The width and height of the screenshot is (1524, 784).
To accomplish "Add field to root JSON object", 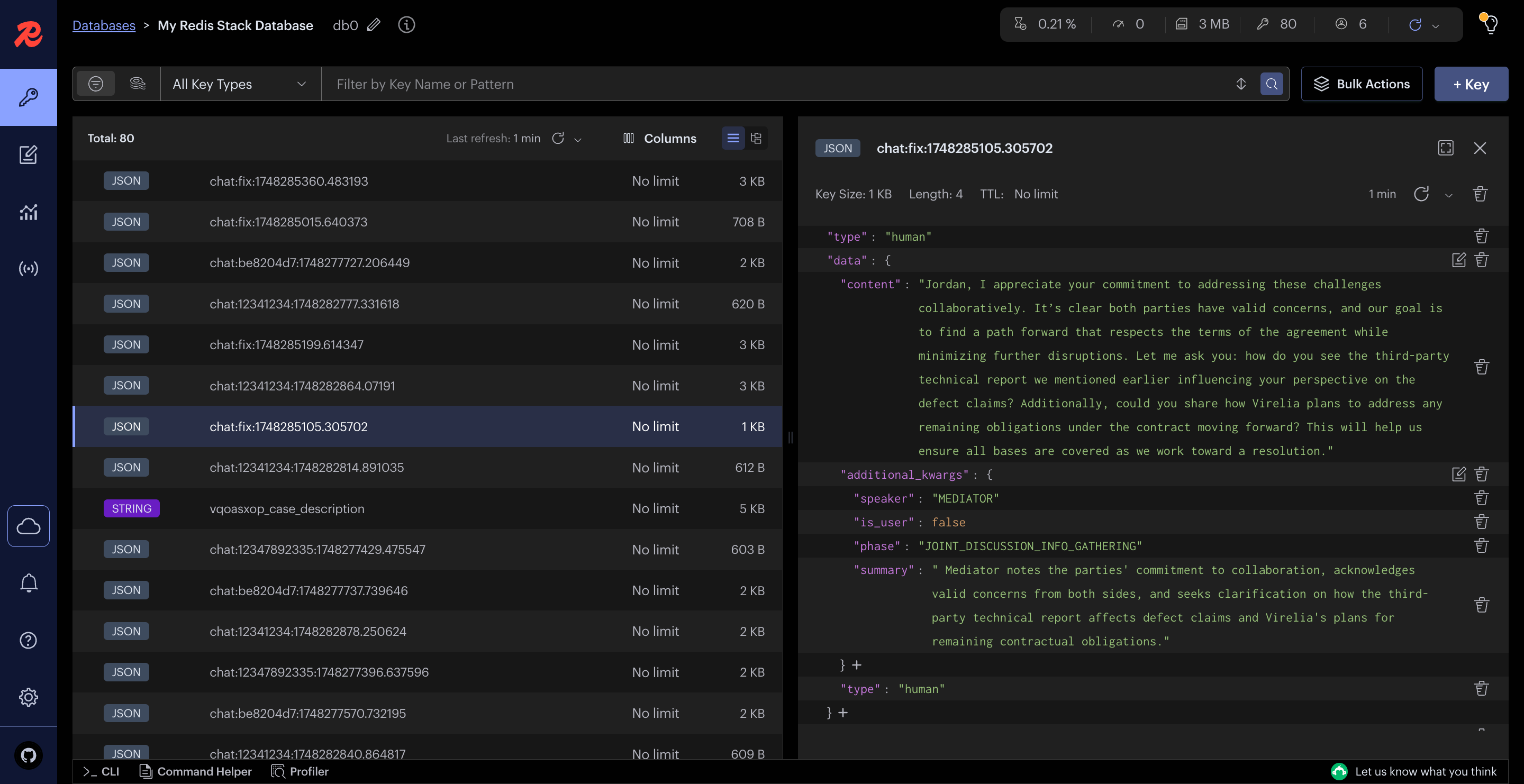I will [842, 713].
